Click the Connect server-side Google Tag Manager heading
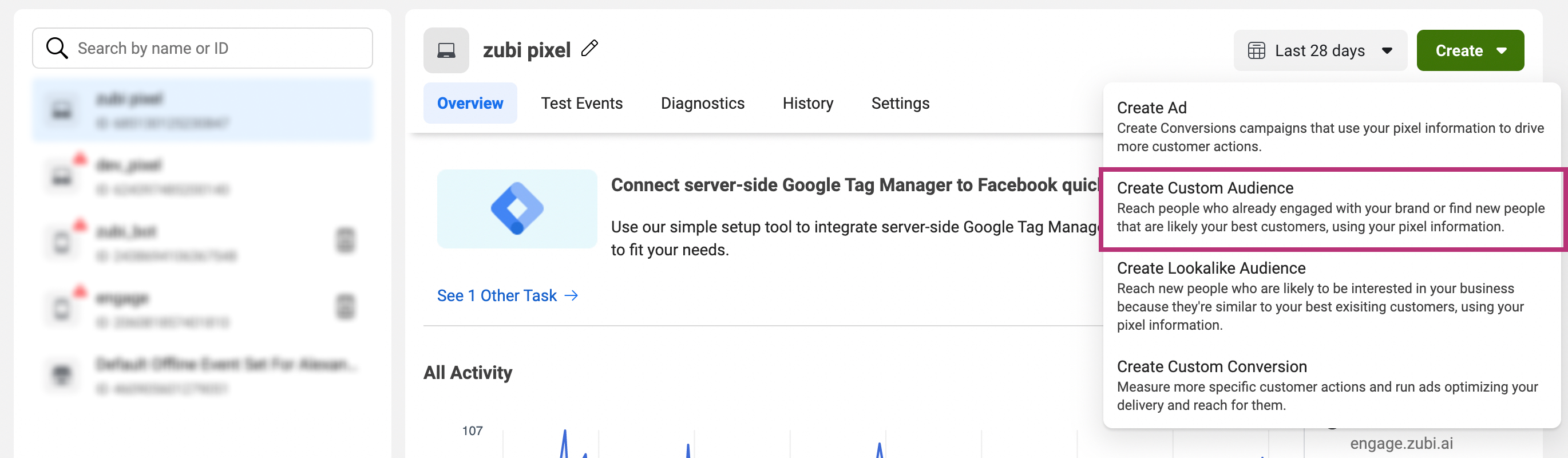Image resolution: width=1568 pixels, height=458 pixels. click(856, 185)
